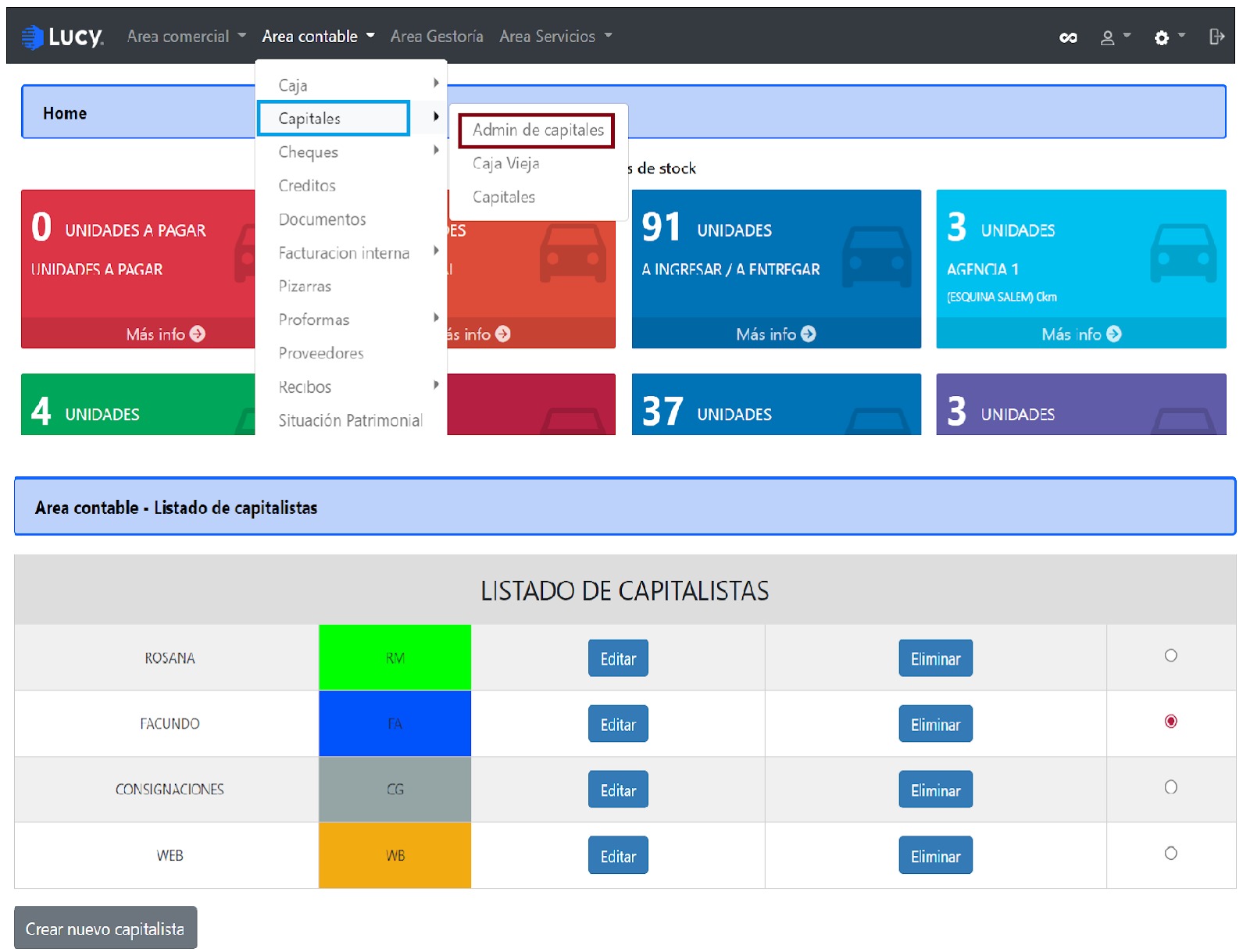Choose Capitales in the submenu
Image resolution: width=1250 pixels, height=952 pixels.
coord(504,197)
